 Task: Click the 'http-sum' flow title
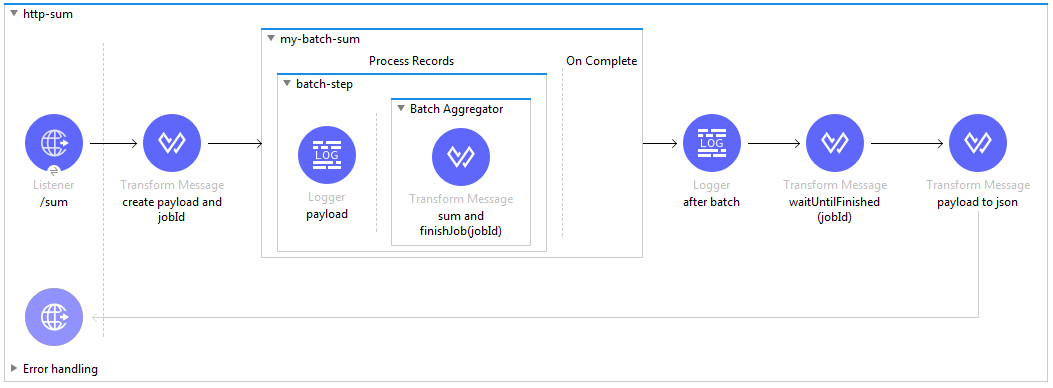pos(48,13)
